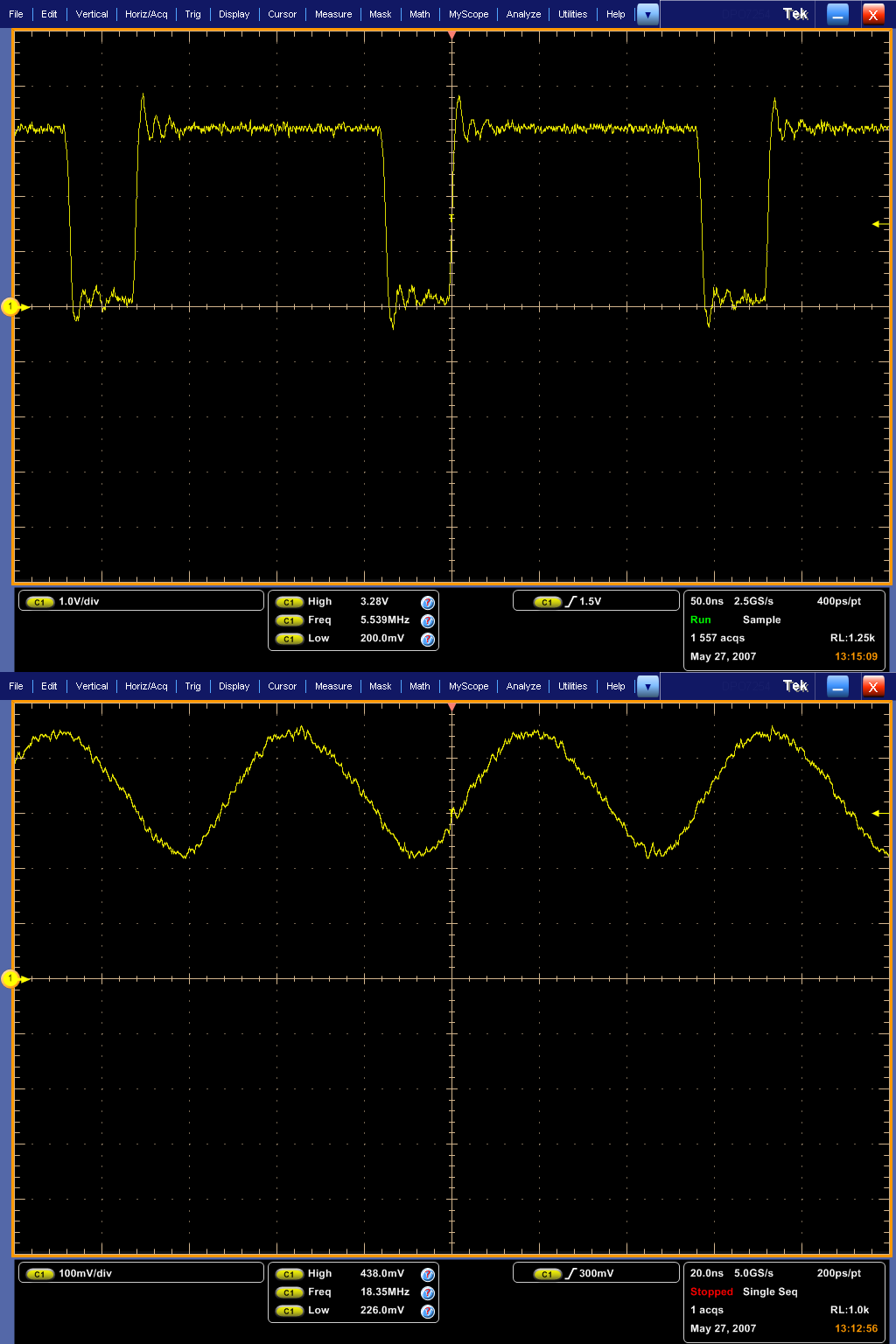Open the Measure menu in the upper scope window
Image resolution: width=896 pixels, height=1344 pixels.
[333, 14]
